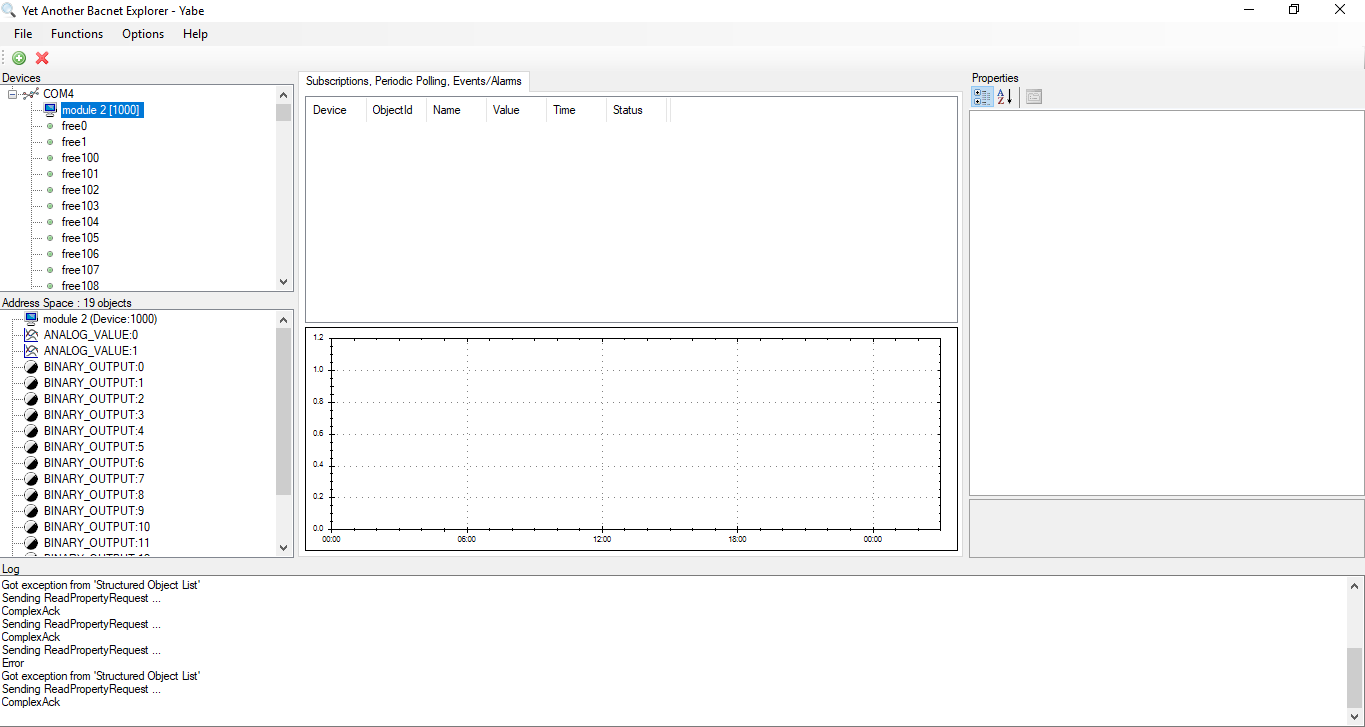This screenshot has width=1365, height=727.
Task: Click the Property Pages icon
Action: [x=1034, y=96]
